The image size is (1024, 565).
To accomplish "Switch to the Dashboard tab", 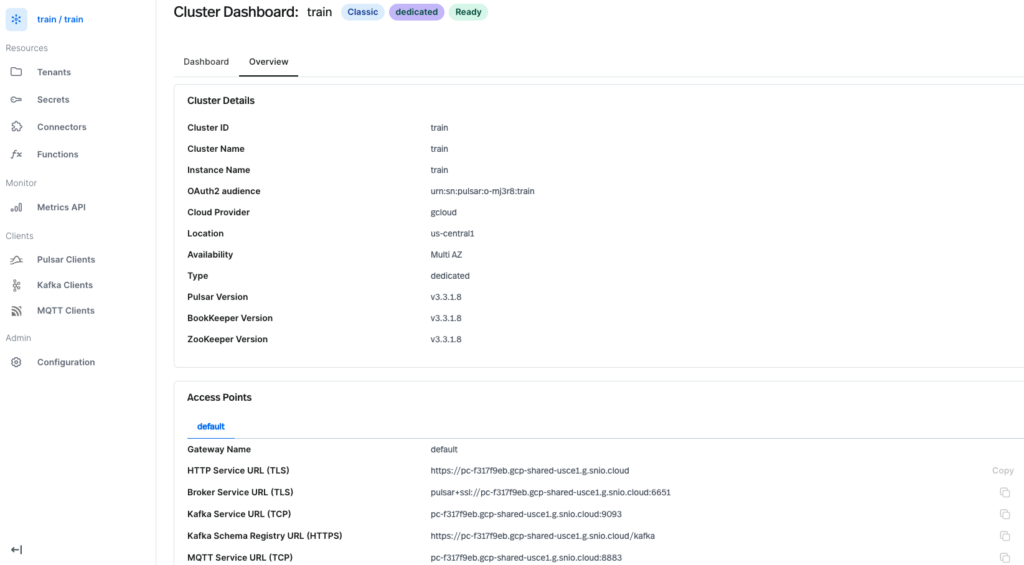I will [x=206, y=62].
